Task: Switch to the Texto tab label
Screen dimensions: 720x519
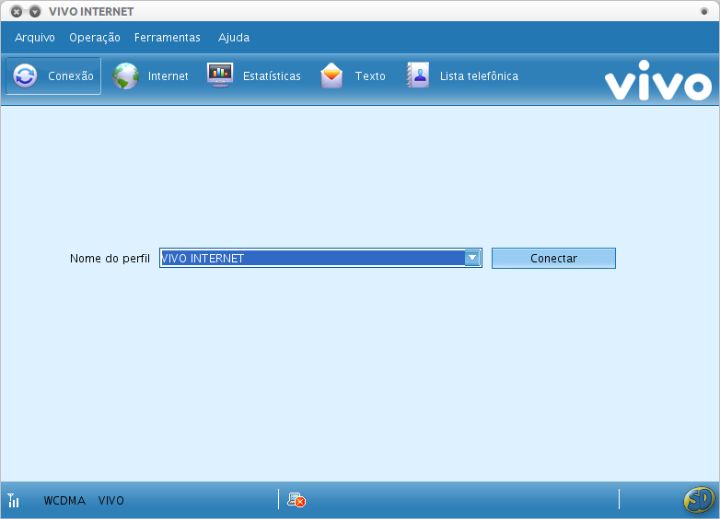Action: (x=370, y=76)
